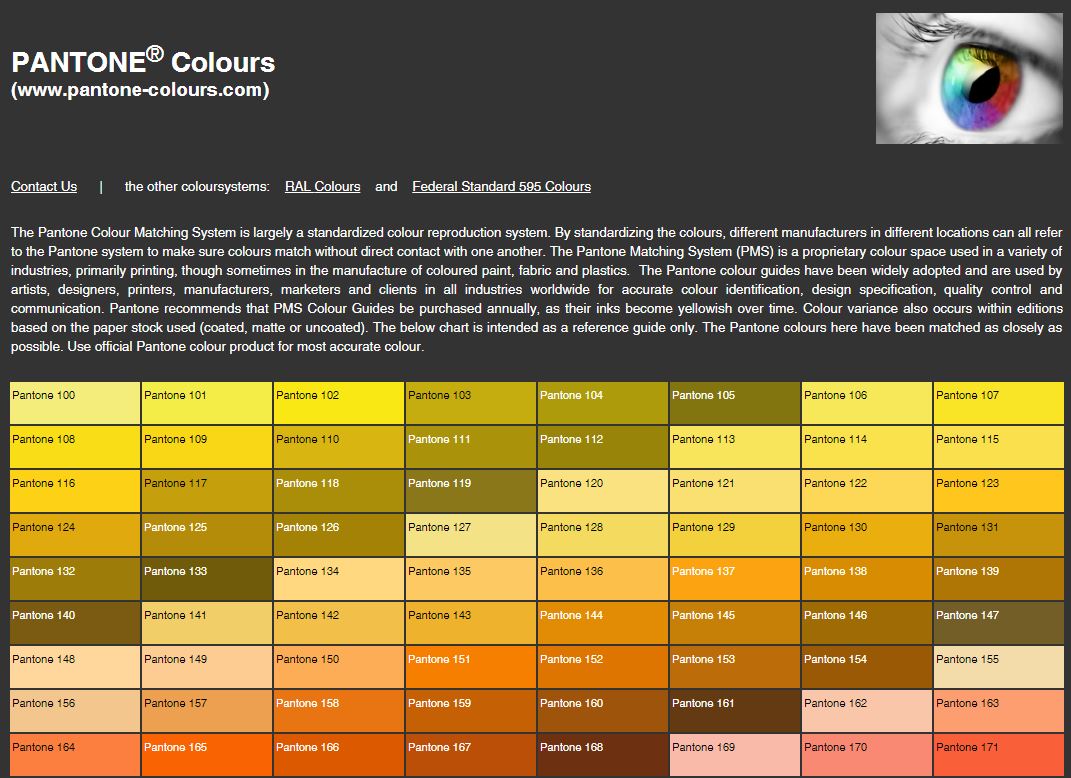
Task: Click the Pantone 147 colour swatch
Action: [999, 623]
